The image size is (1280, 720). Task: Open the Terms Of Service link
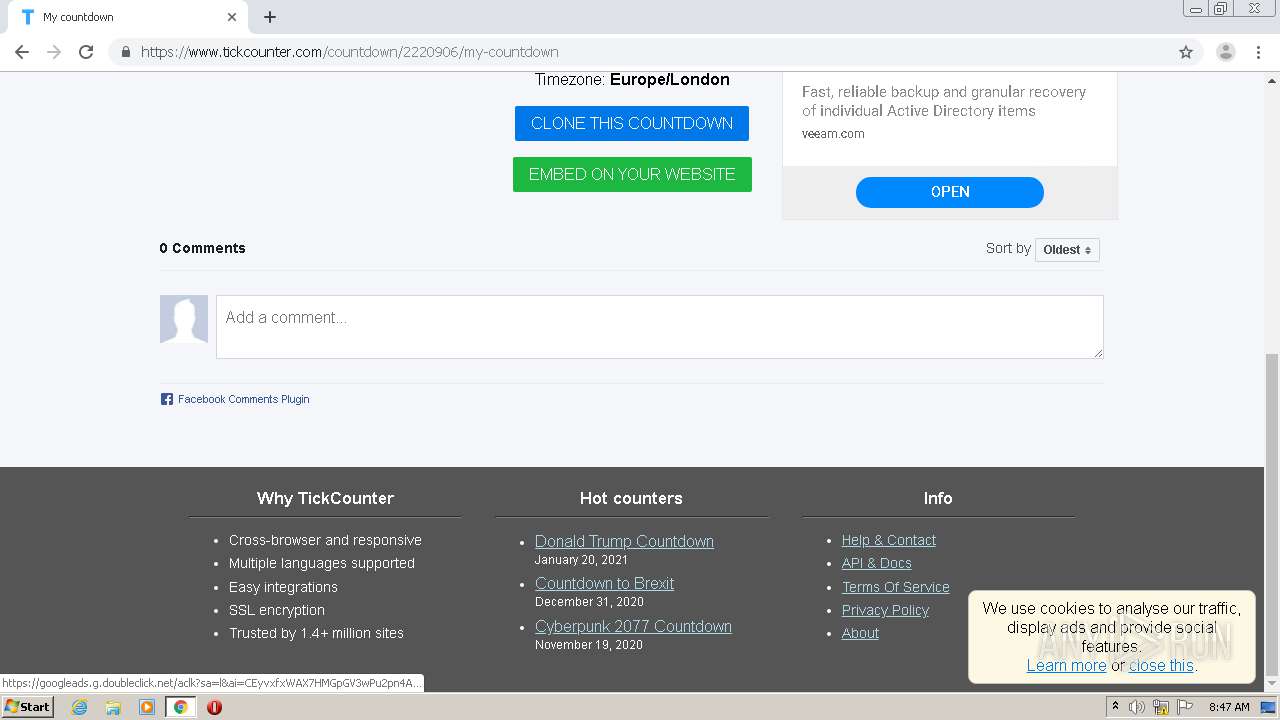(x=896, y=587)
